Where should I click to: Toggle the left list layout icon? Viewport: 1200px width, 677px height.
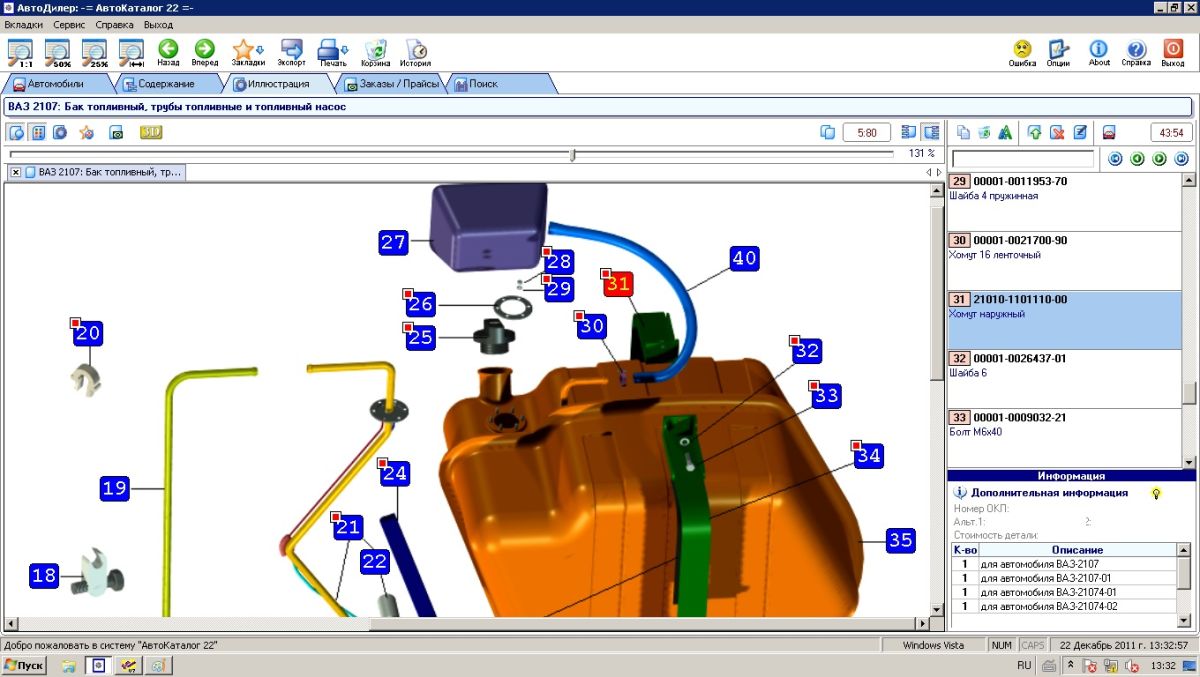[x=908, y=132]
